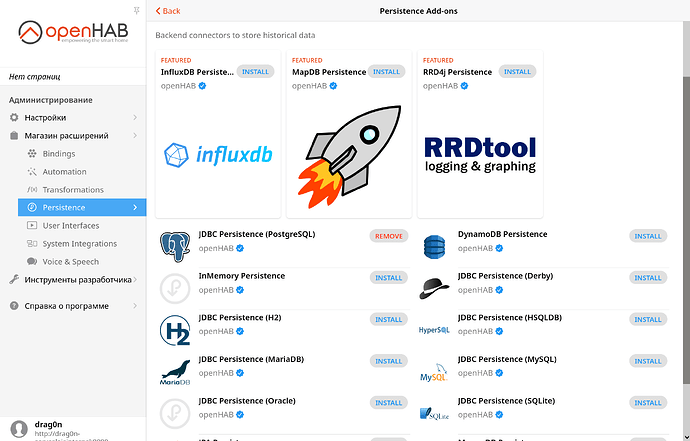This screenshot has height=441, width=690.
Task: Click the System Integrations icon
Action: click(x=32, y=243)
